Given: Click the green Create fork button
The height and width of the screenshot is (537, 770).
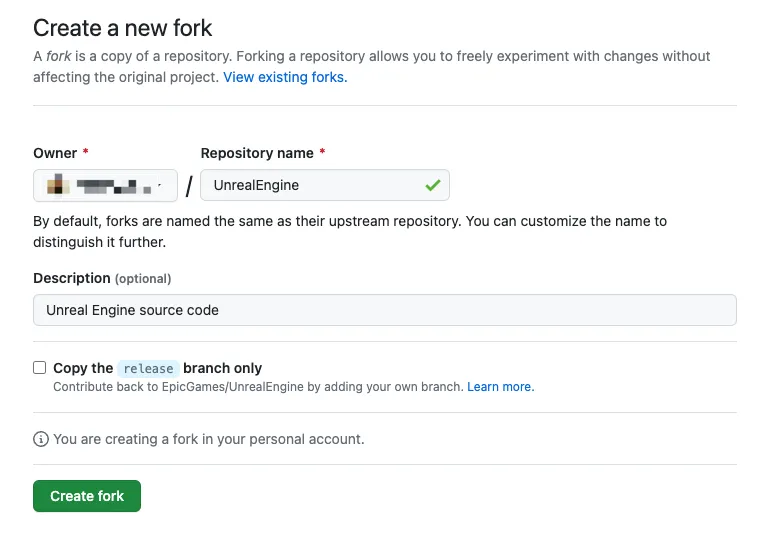Looking at the screenshot, I should 87,496.
